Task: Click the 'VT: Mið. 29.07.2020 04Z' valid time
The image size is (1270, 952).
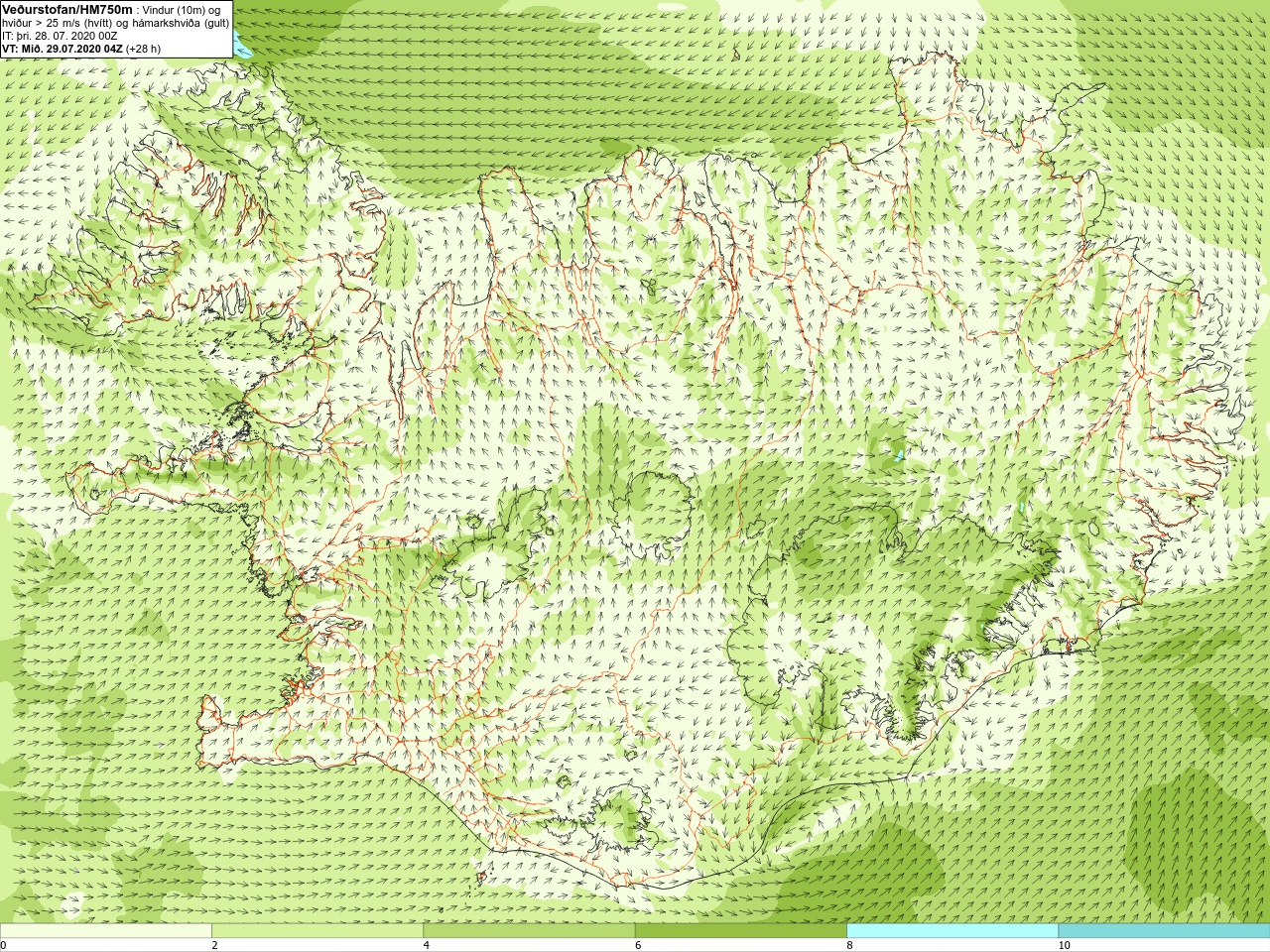Action: pos(63,48)
